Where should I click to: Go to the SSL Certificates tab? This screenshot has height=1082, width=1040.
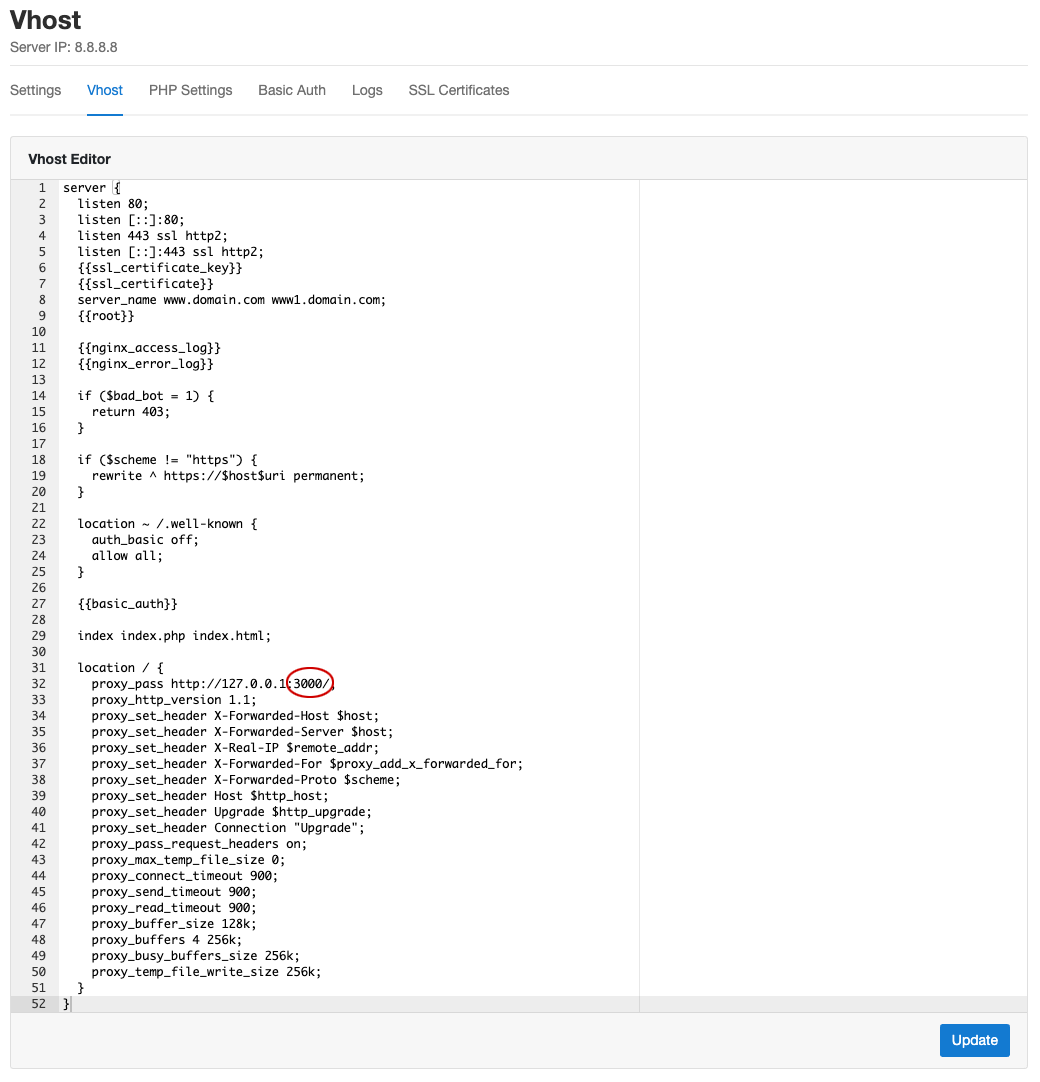point(459,90)
